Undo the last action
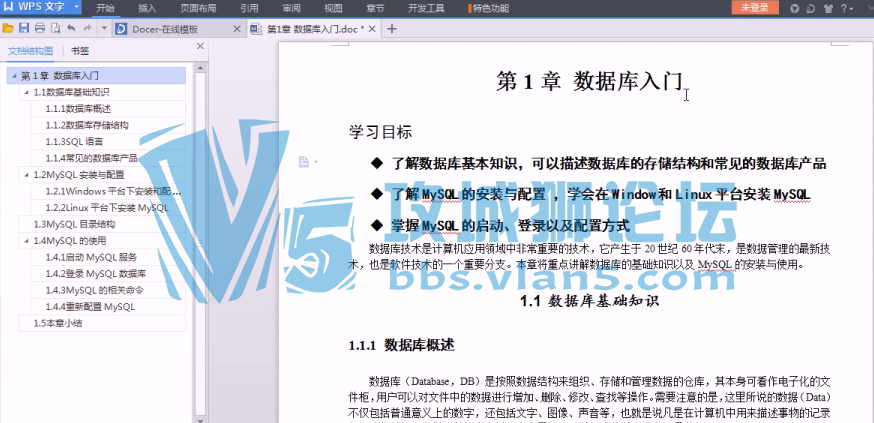Screen dimensions: 874x423 pyautogui.click(x=71, y=28)
